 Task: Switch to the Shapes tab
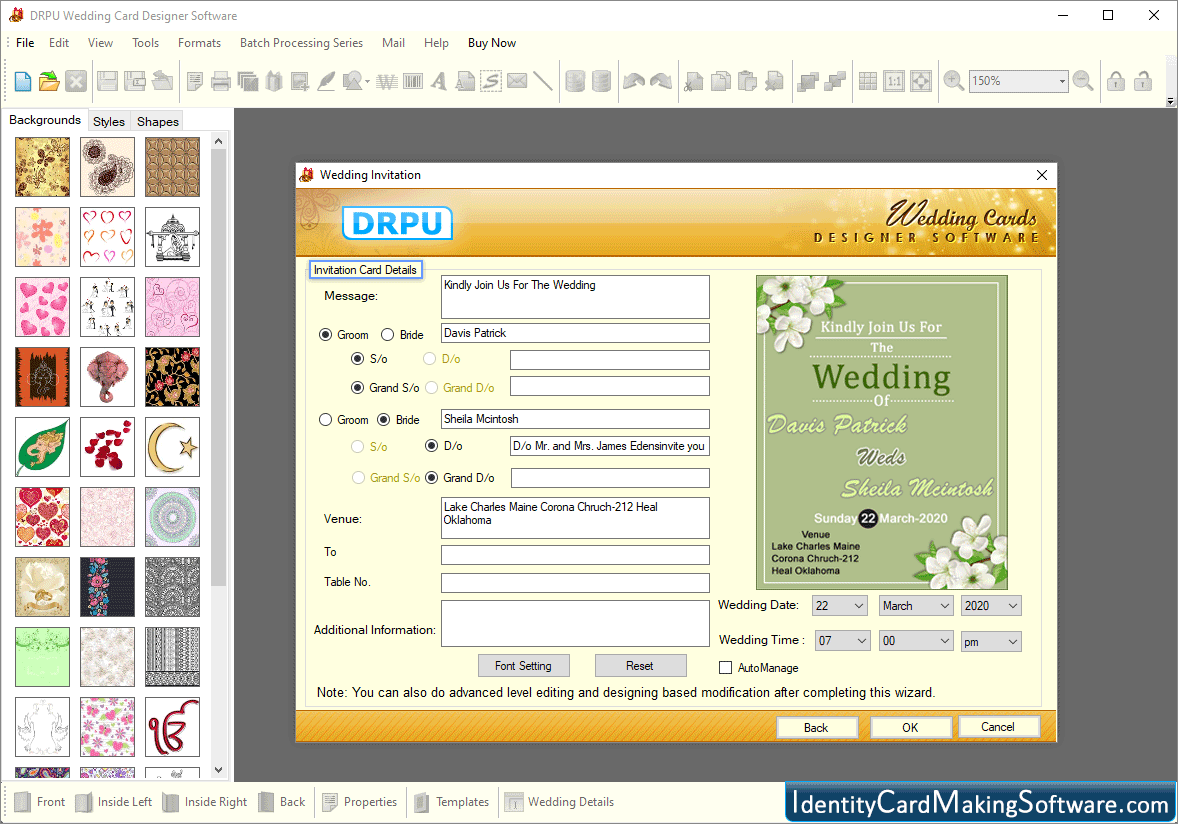158,121
